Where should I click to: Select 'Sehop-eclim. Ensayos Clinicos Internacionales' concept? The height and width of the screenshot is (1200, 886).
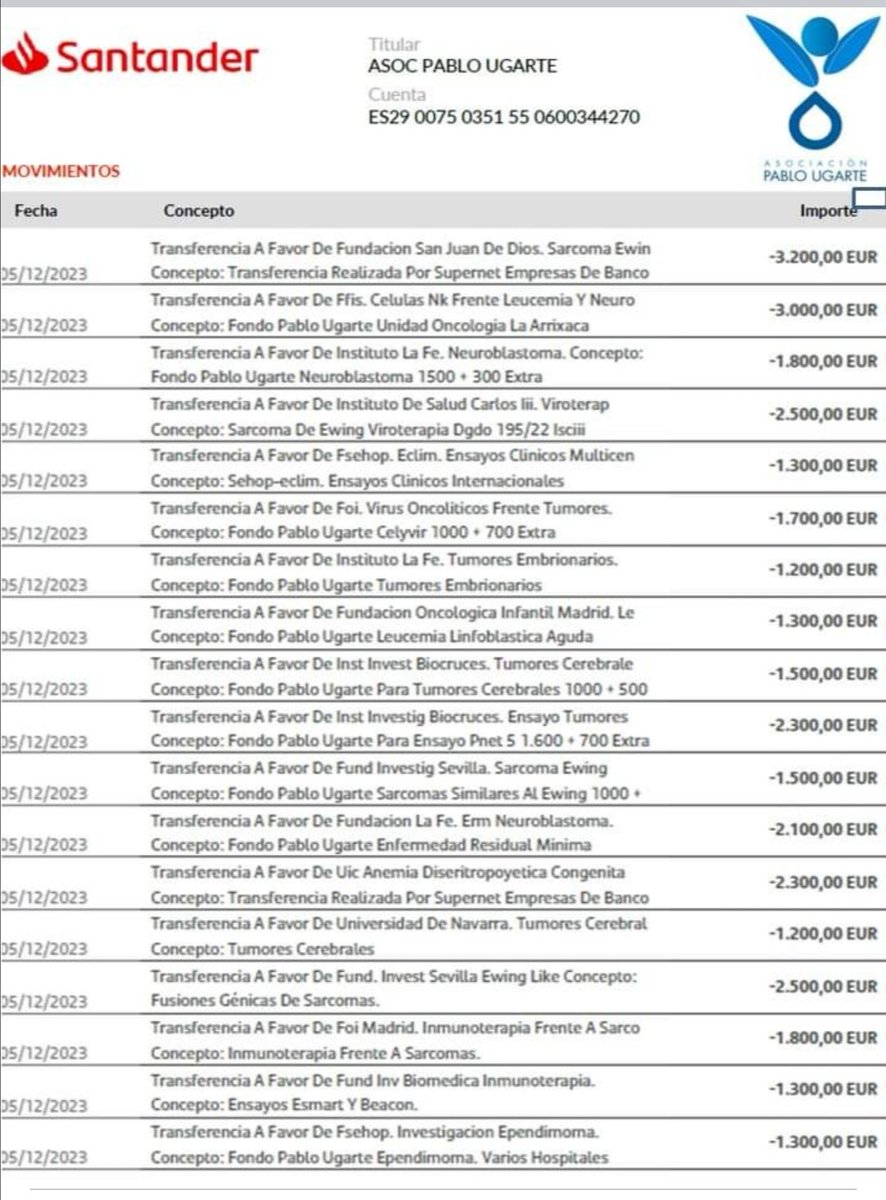click(396, 482)
